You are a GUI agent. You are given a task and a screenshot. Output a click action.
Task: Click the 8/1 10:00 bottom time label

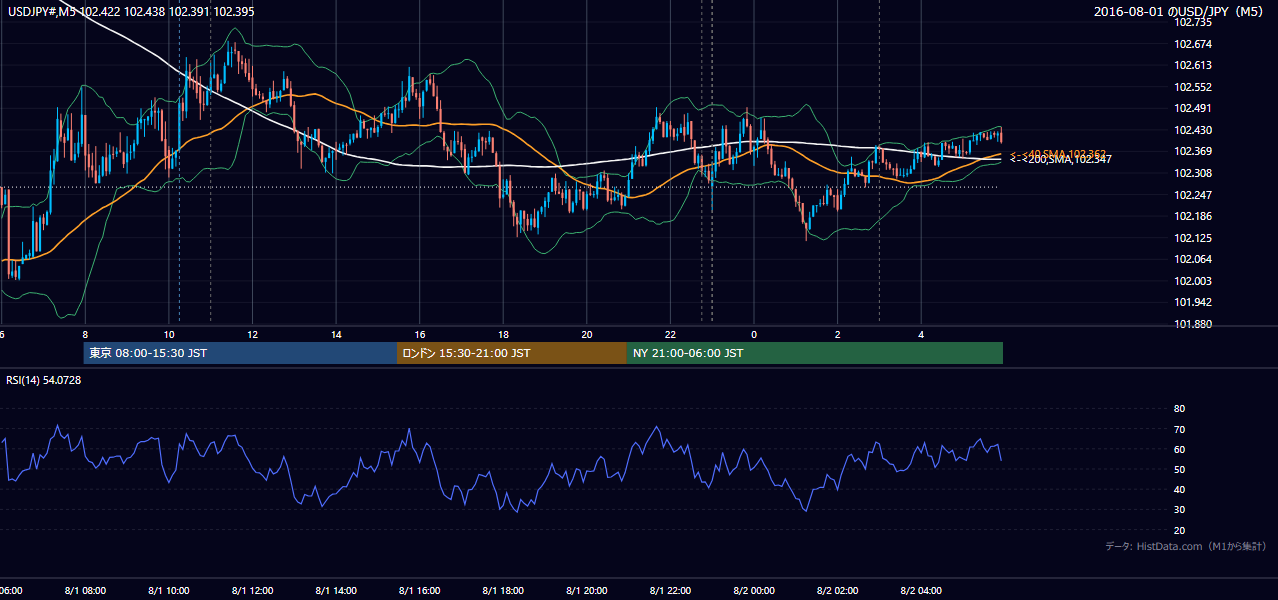point(168,591)
